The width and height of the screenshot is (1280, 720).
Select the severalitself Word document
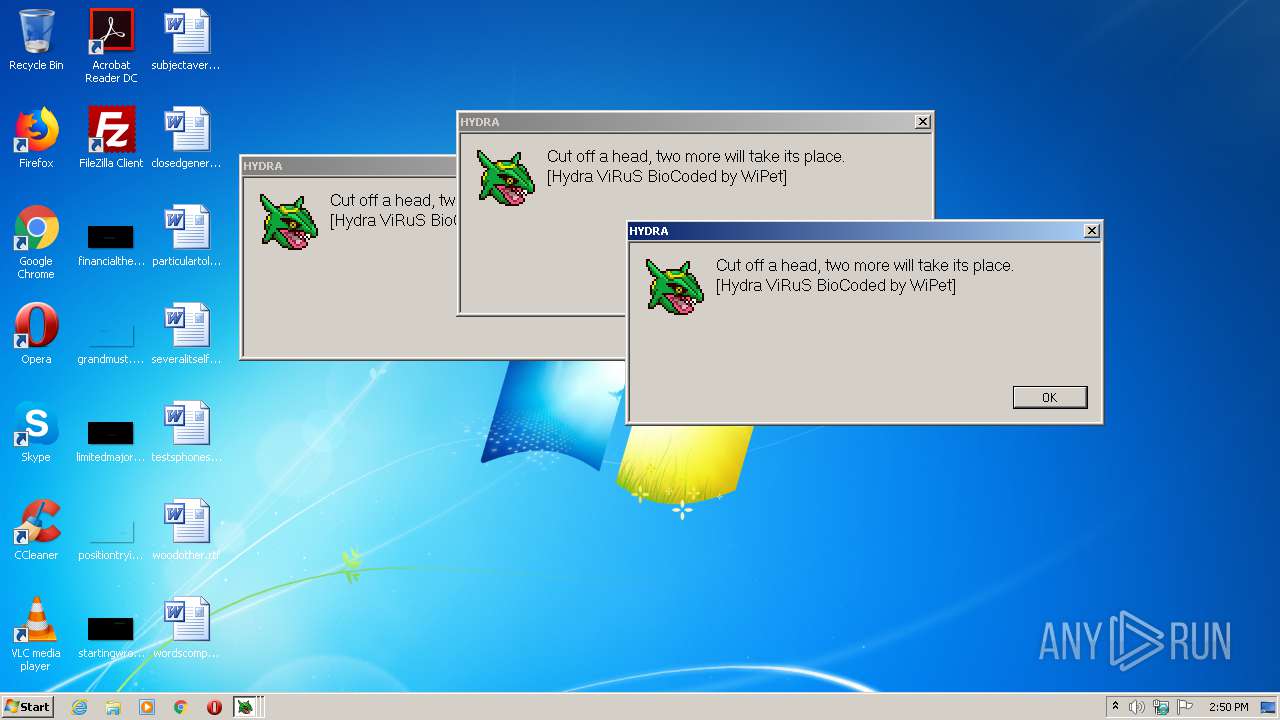186,334
